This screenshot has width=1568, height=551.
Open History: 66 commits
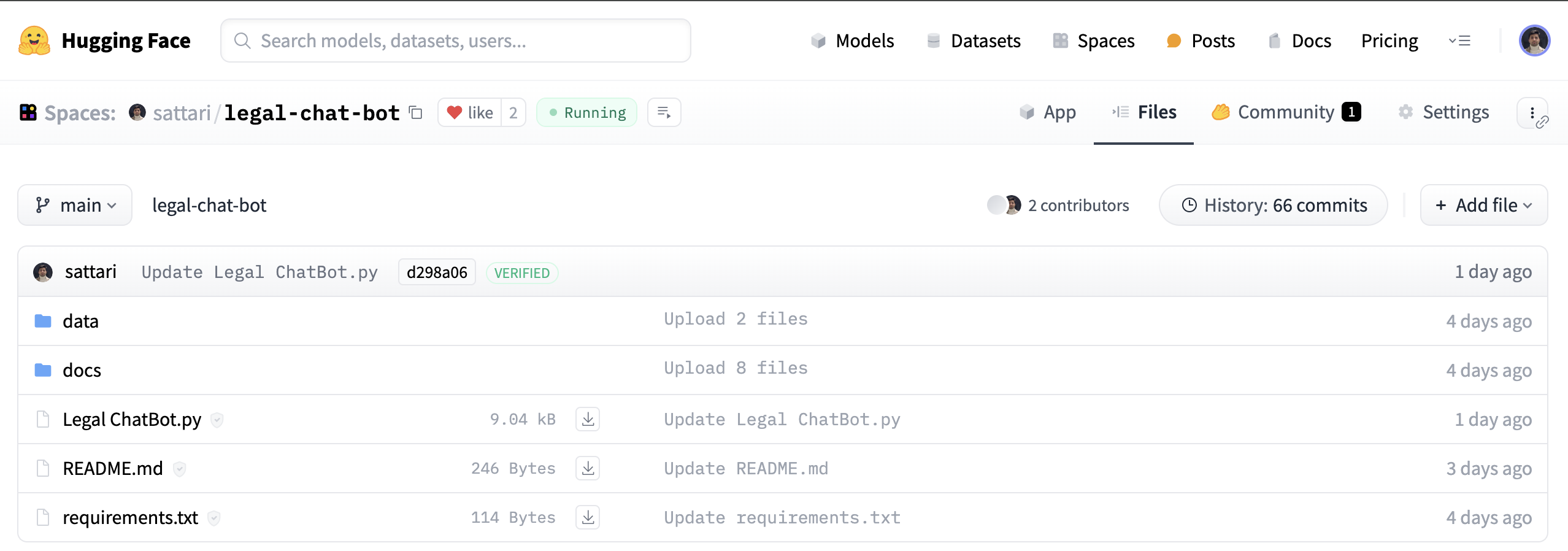pos(1274,205)
